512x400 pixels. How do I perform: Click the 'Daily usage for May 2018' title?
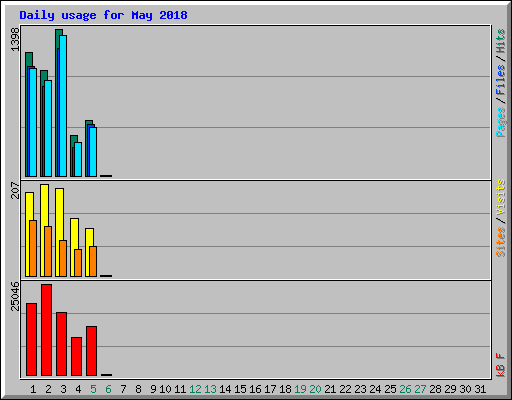[x=103, y=15]
